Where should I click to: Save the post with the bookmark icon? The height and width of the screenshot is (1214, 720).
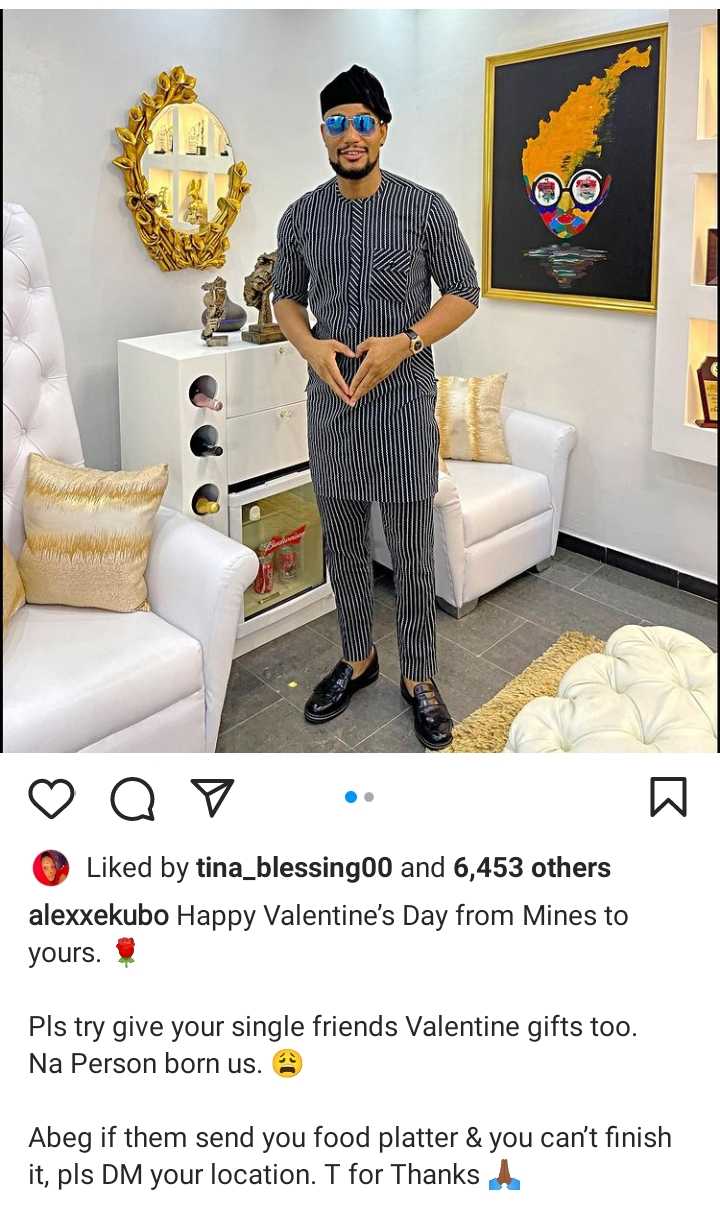[x=668, y=797]
